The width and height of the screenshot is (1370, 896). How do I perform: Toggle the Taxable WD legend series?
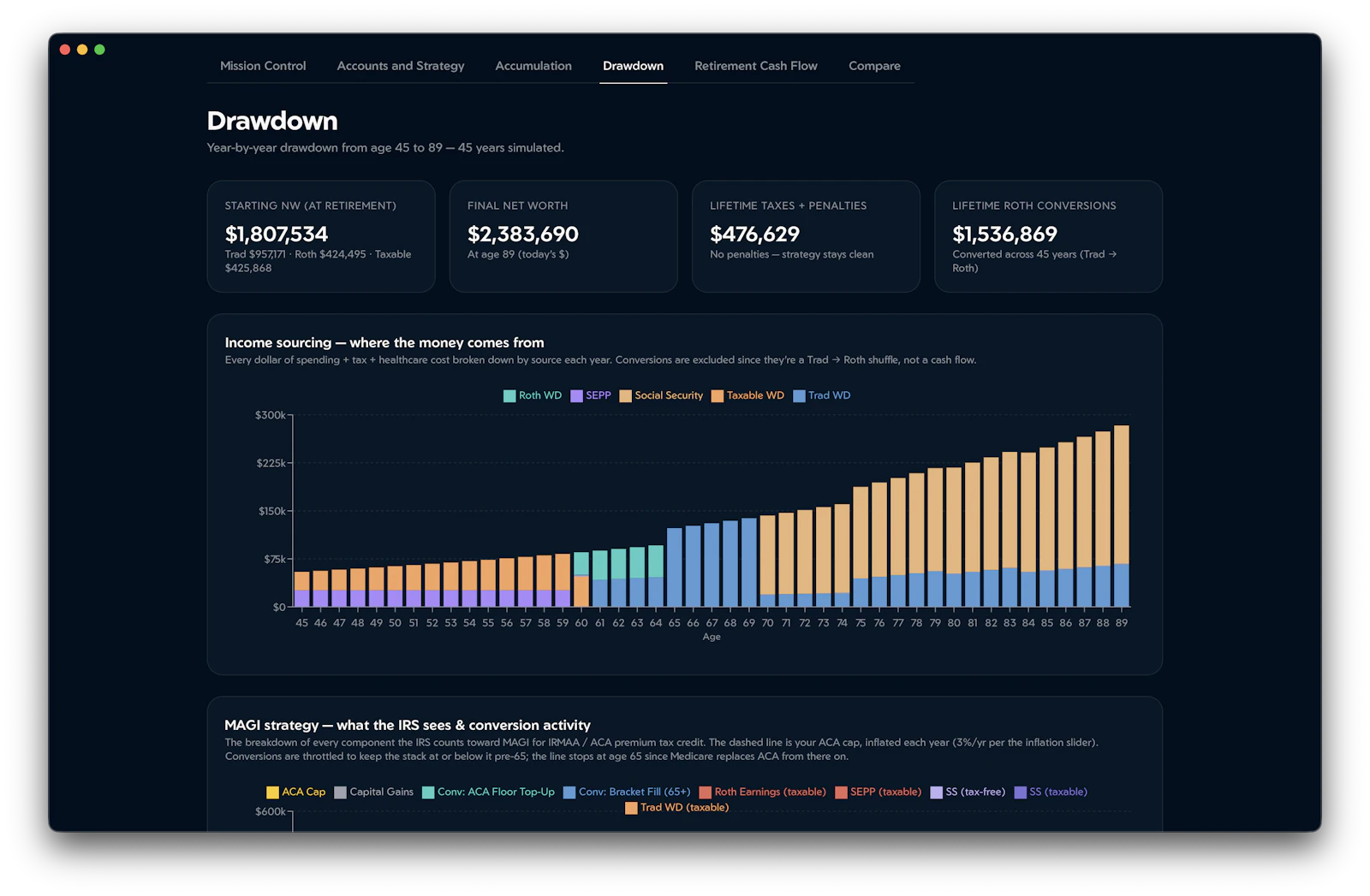[748, 395]
